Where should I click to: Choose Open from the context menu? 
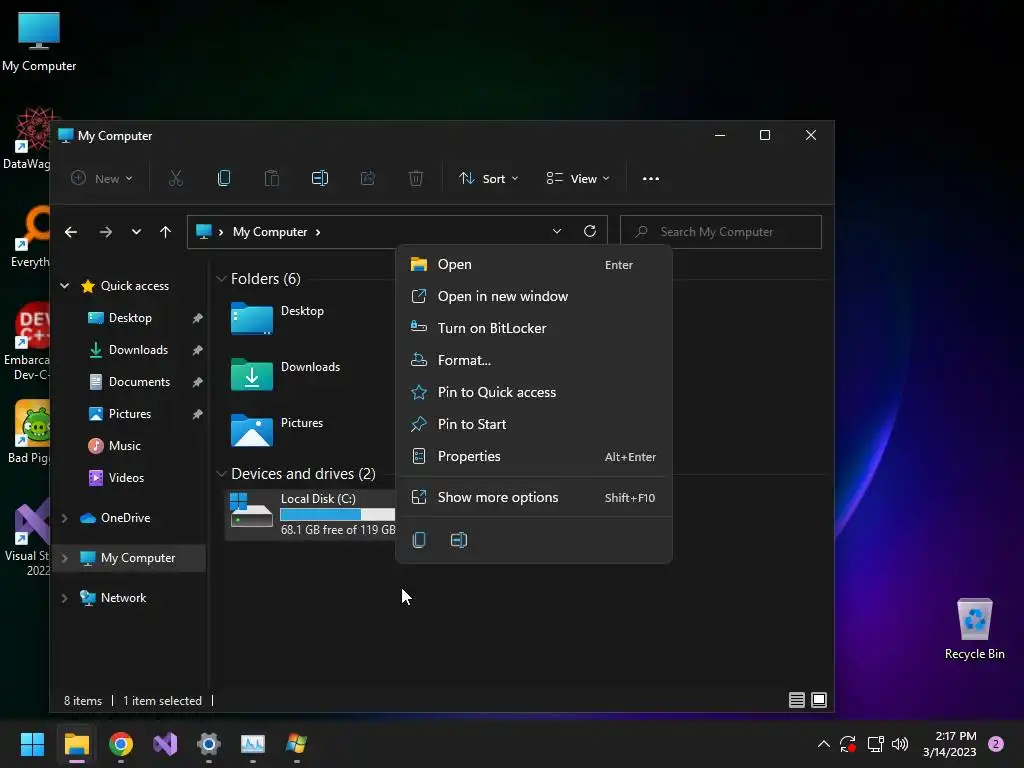(x=534, y=264)
